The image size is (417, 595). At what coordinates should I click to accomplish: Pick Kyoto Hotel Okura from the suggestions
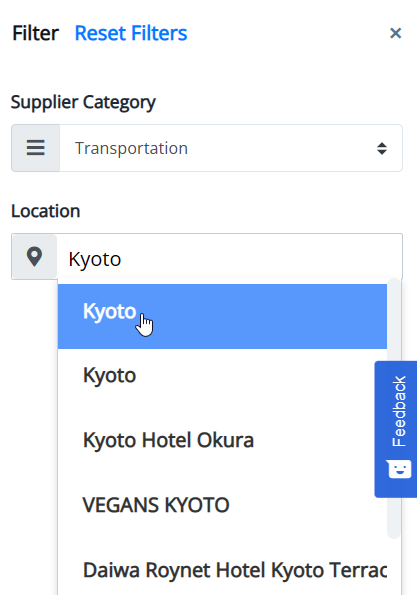click(x=222, y=440)
